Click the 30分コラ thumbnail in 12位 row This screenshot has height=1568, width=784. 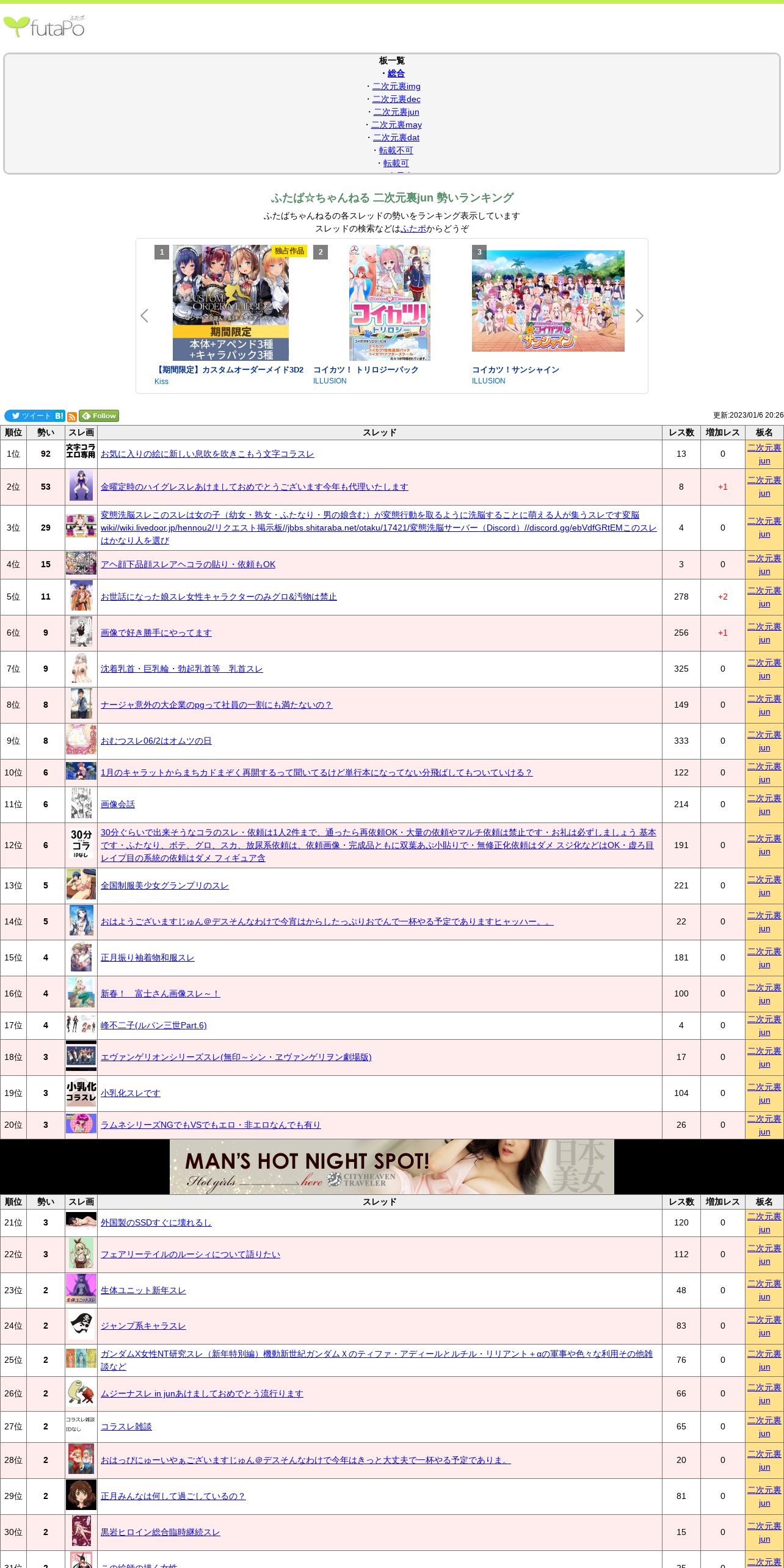pos(81,843)
